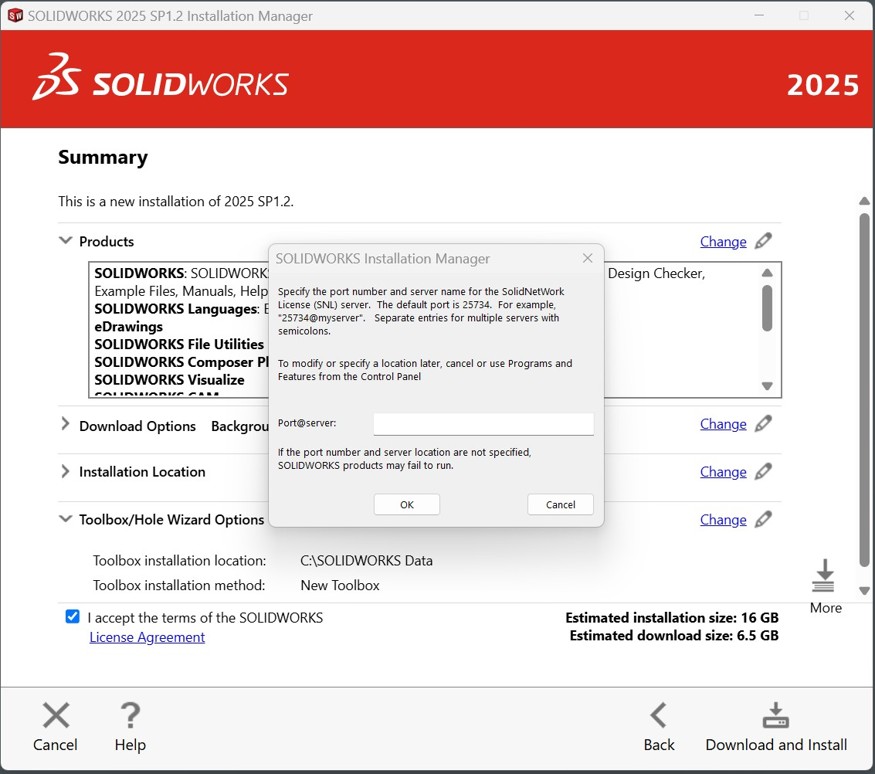This screenshot has height=774, width=875.
Task: Click Change link for Toolbox/Hole Wizard Options
Action: (x=723, y=520)
